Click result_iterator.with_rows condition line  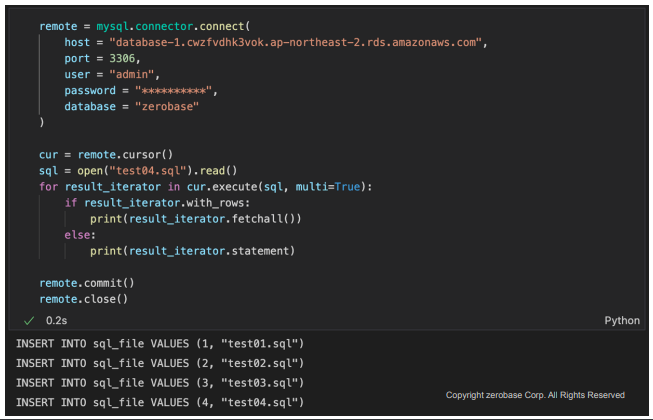pos(157,203)
